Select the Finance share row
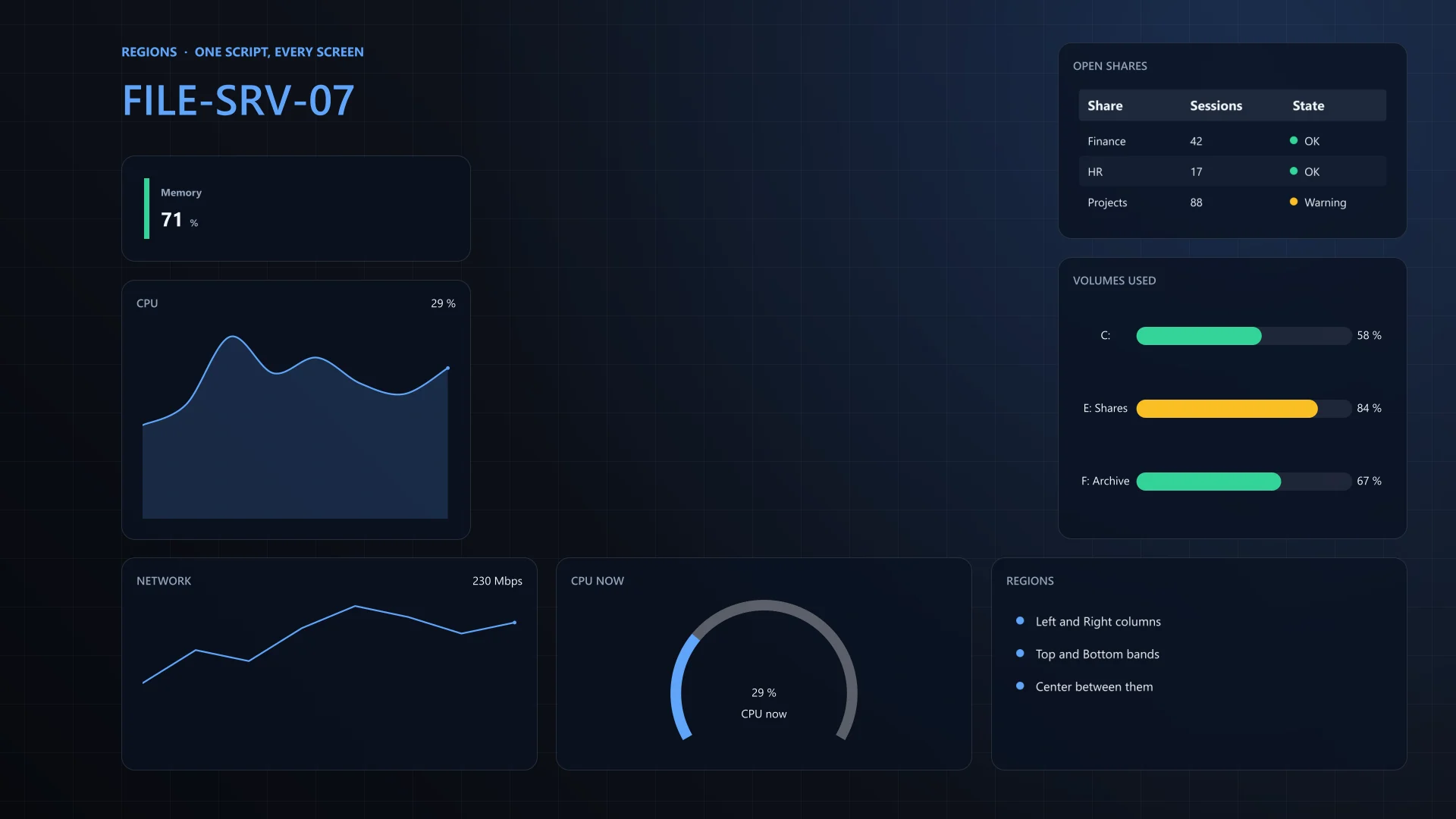This screenshot has width=1456, height=819. [1232, 141]
